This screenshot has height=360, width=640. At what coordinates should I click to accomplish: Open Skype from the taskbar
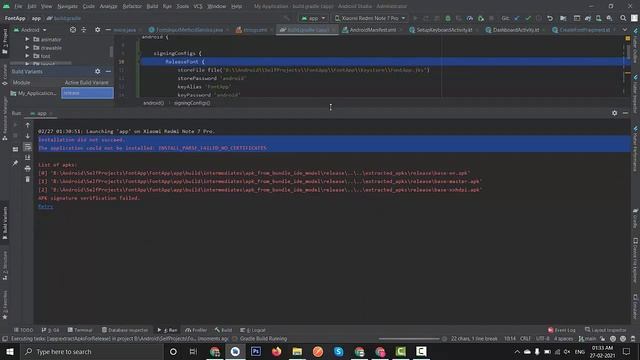tap(338, 351)
